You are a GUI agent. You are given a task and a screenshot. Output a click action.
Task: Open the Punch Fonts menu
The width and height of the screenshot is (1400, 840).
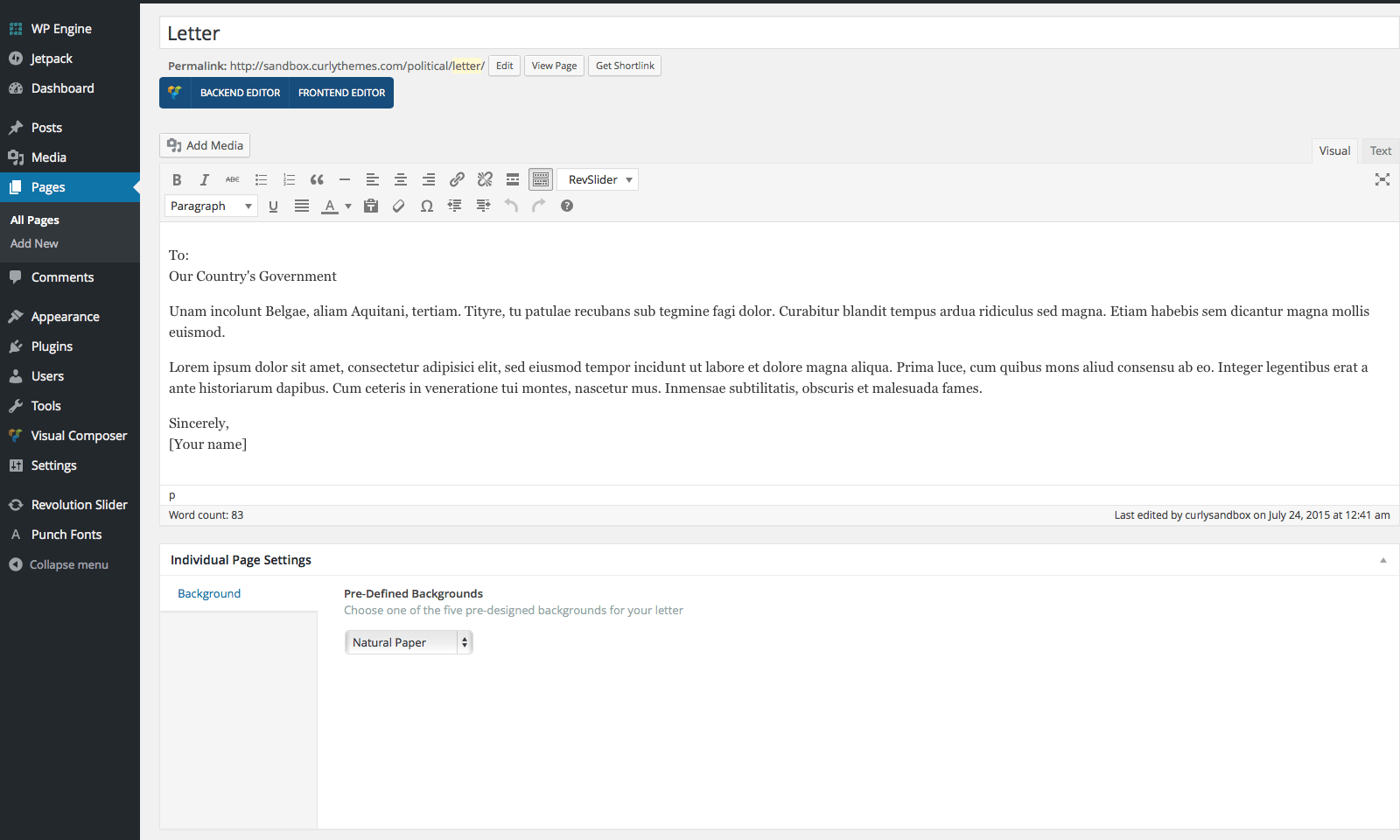coord(70,535)
